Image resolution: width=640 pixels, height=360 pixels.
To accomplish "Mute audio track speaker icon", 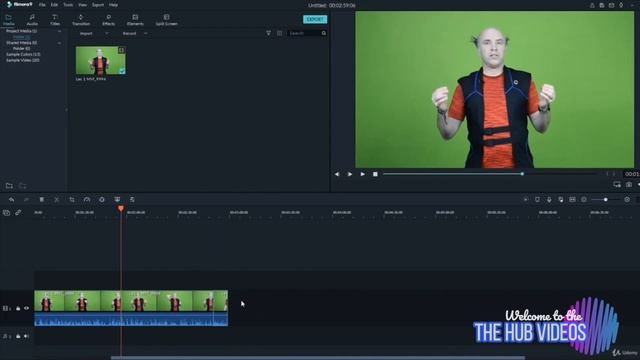I will click(x=27, y=336).
